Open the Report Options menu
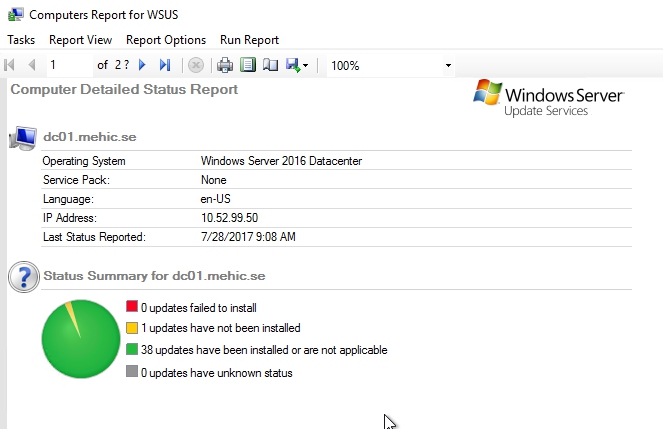This screenshot has height=429, width=663. coord(166,40)
